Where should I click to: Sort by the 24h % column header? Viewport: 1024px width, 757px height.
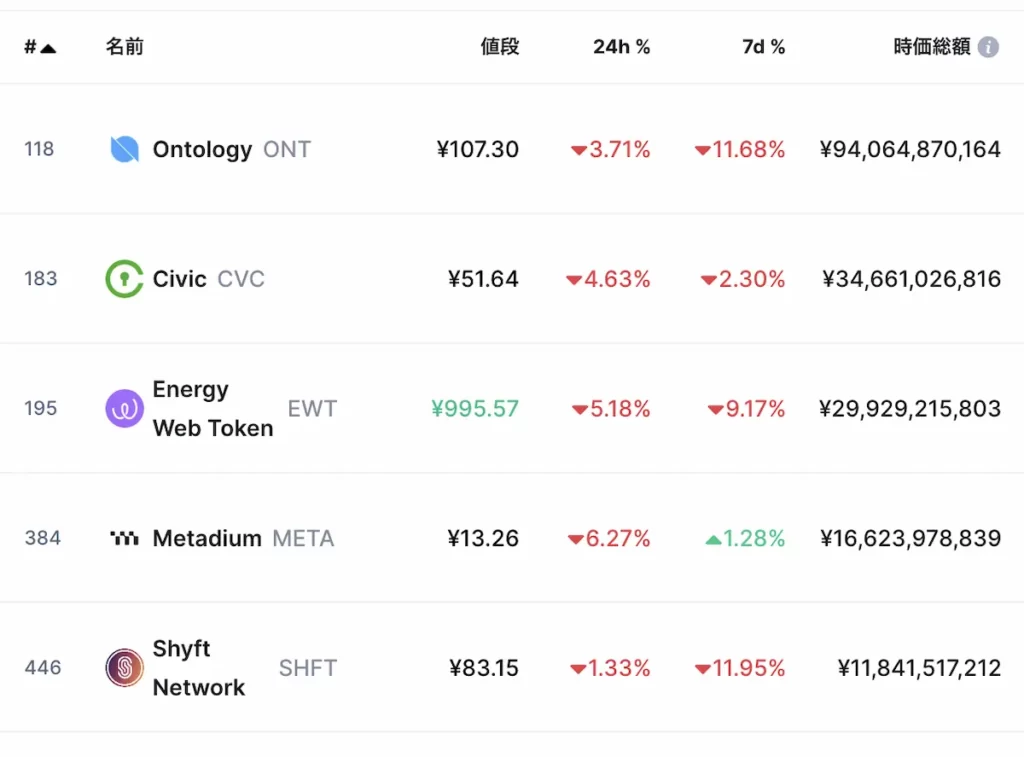point(621,47)
